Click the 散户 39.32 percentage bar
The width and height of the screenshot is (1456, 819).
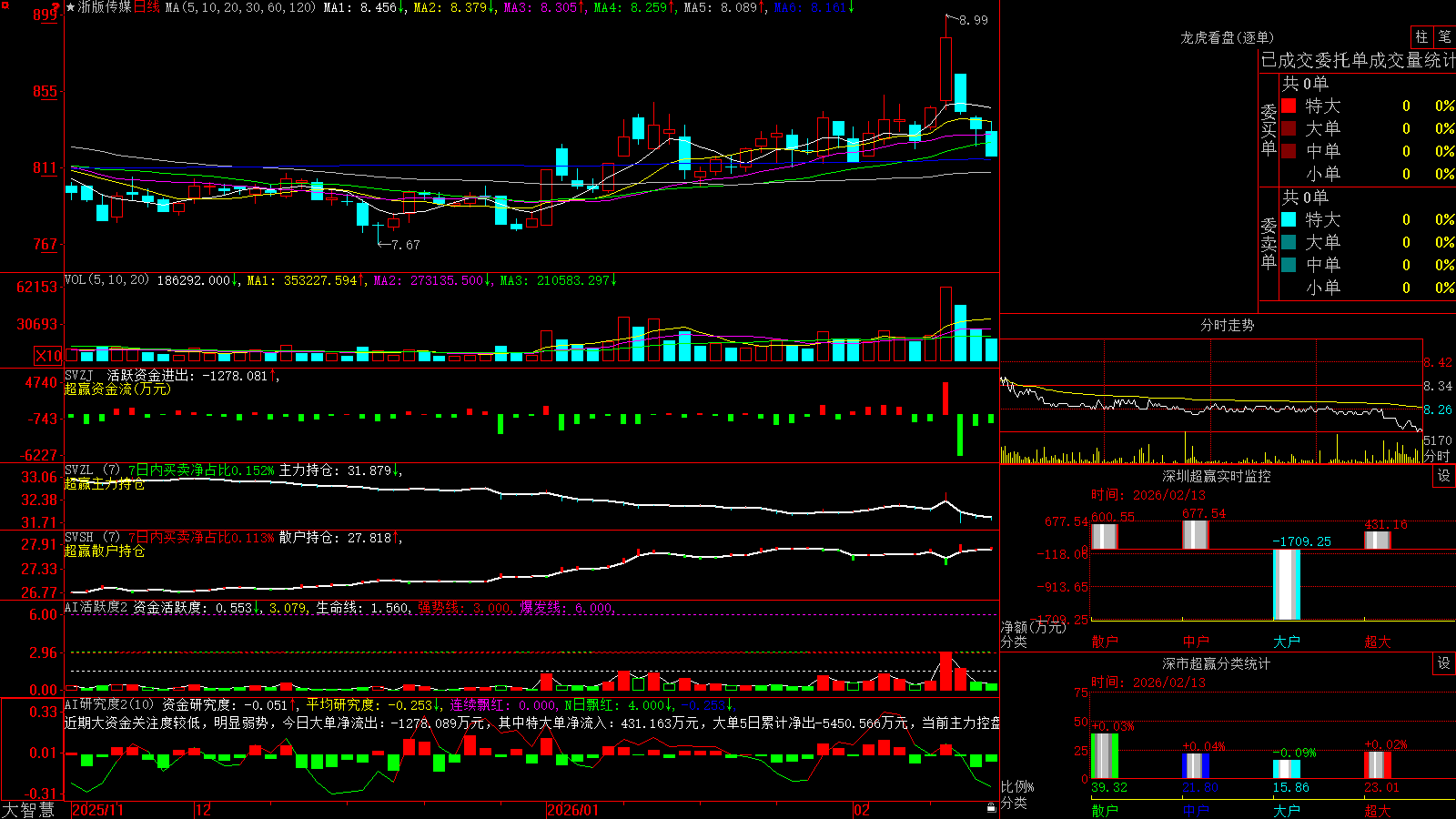(x=1105, y=755)
